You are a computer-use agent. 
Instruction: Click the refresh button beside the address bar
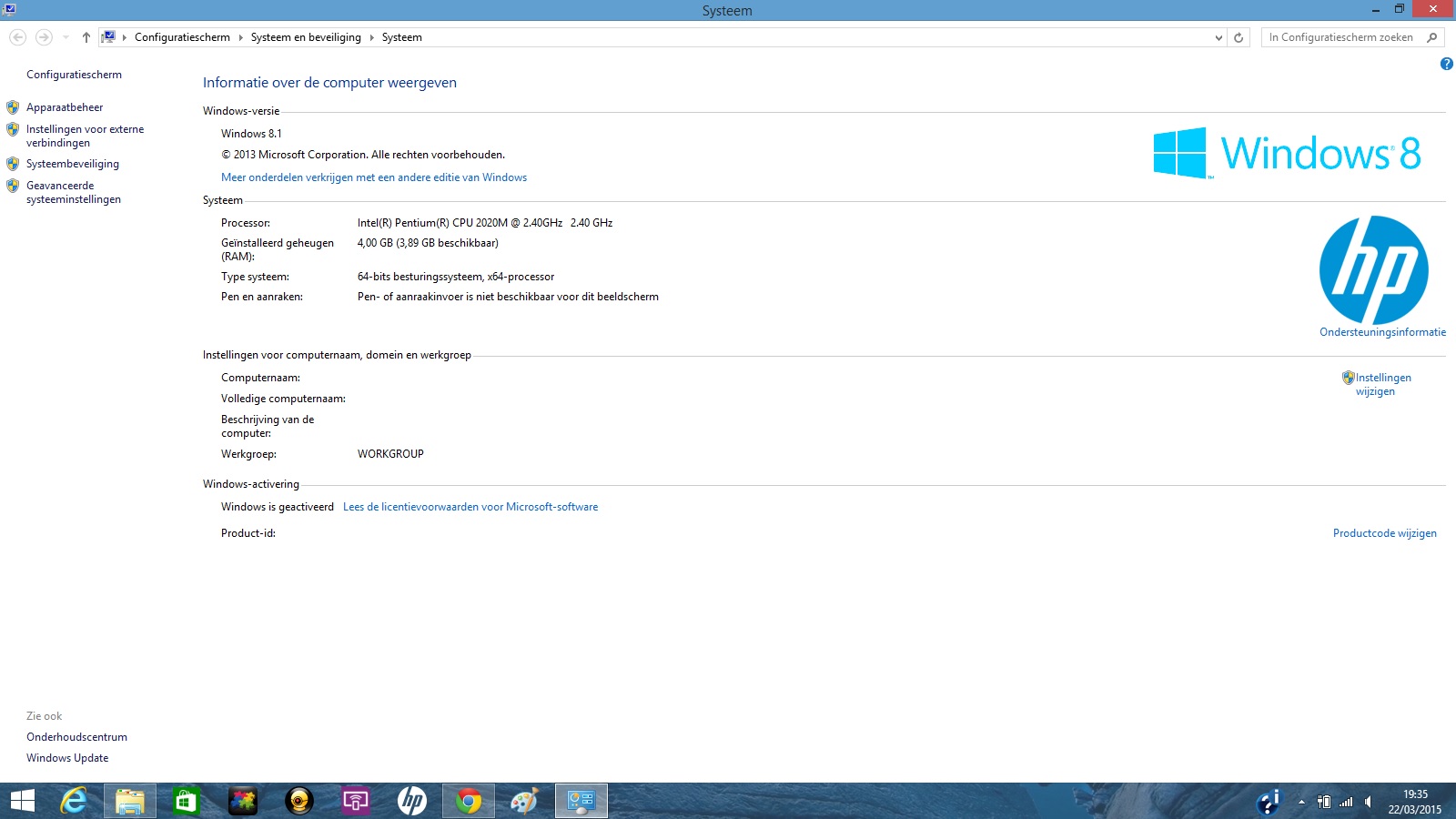1239,37
